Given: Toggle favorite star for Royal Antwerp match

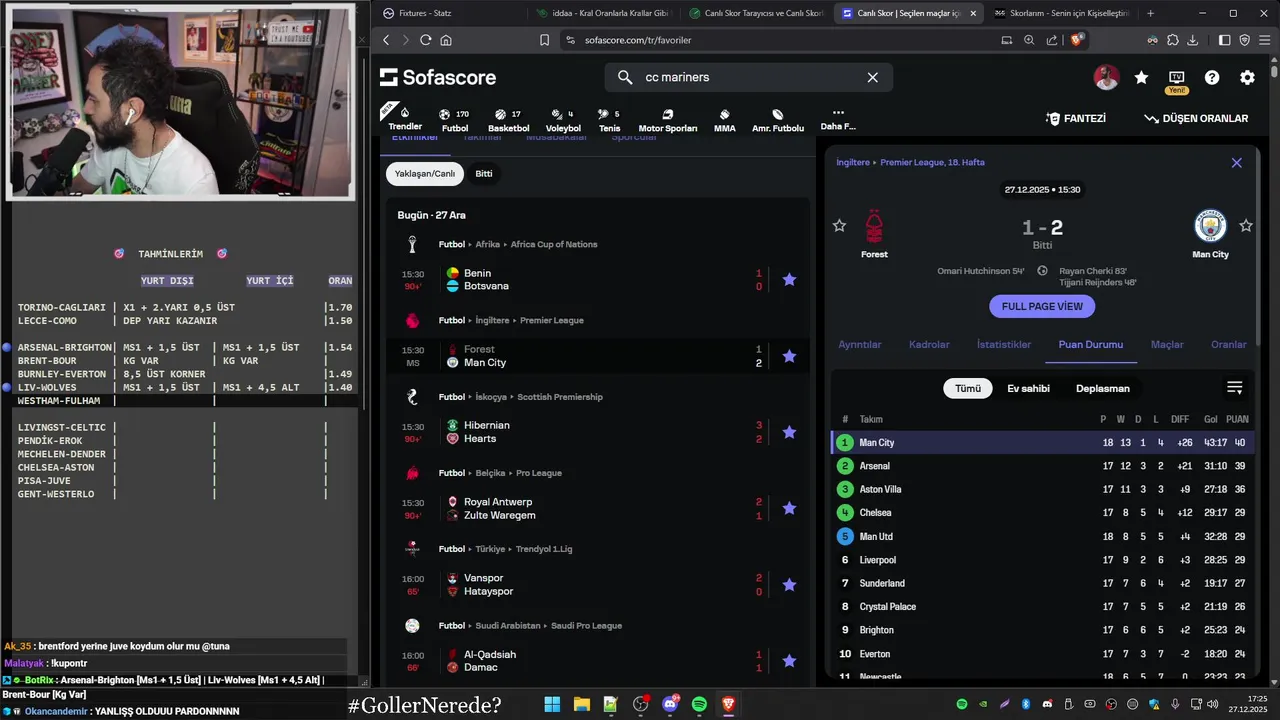Looking at the screenshot, I should pyautogui.click(x=789, y=508).
